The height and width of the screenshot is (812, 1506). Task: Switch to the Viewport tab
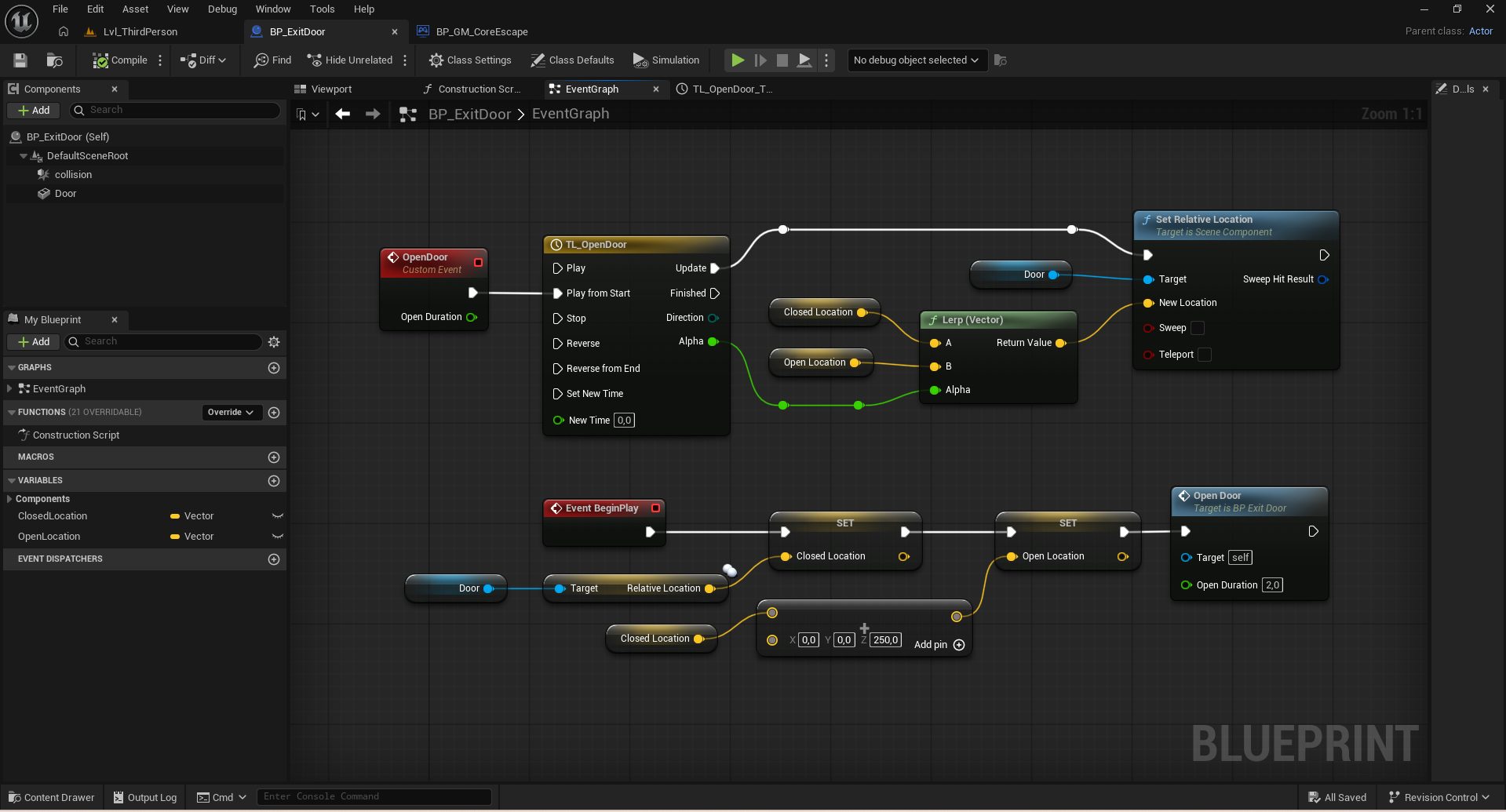(323, 89)
